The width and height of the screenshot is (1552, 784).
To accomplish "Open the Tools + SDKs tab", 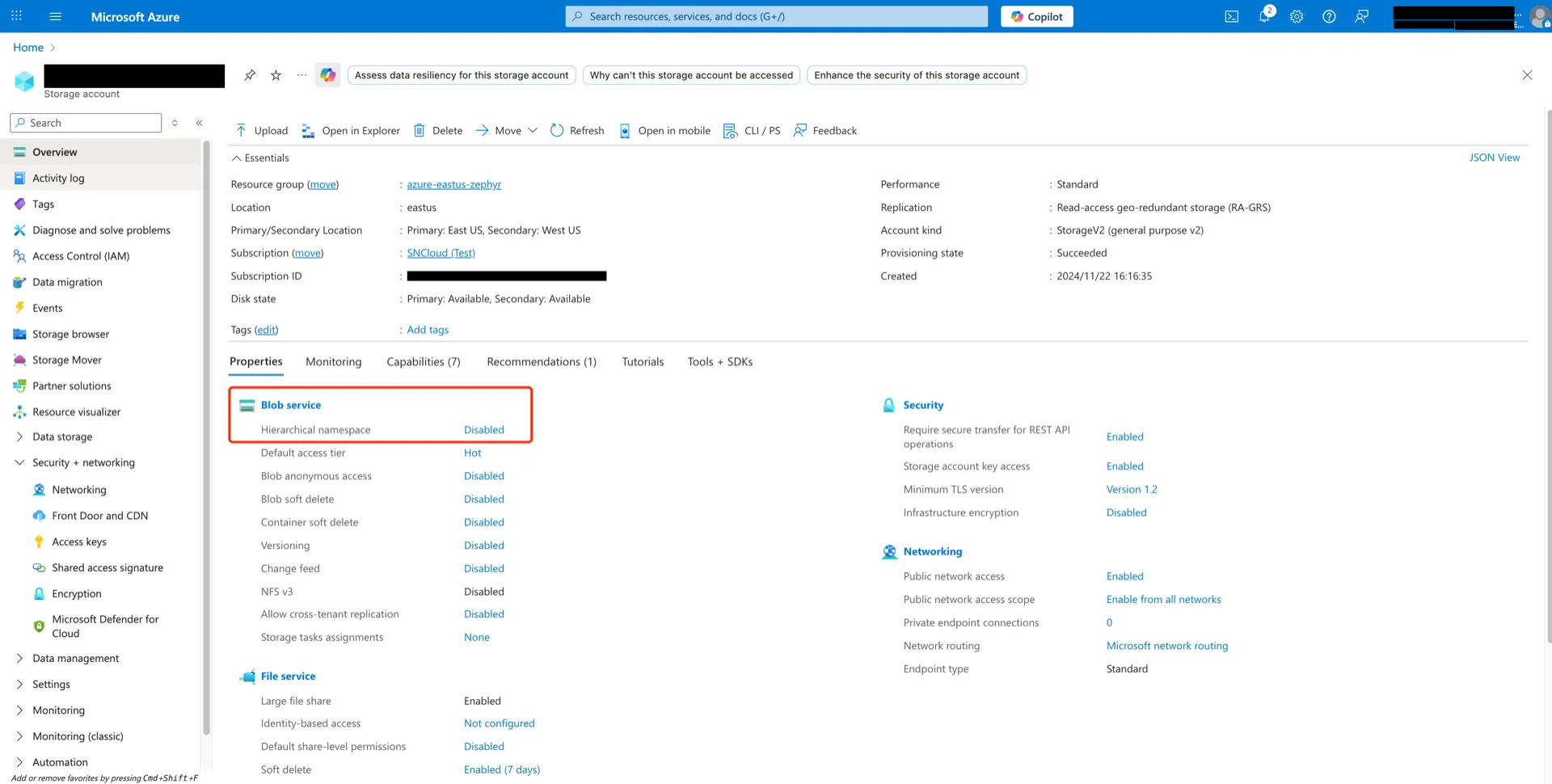I will click(720, 362).
